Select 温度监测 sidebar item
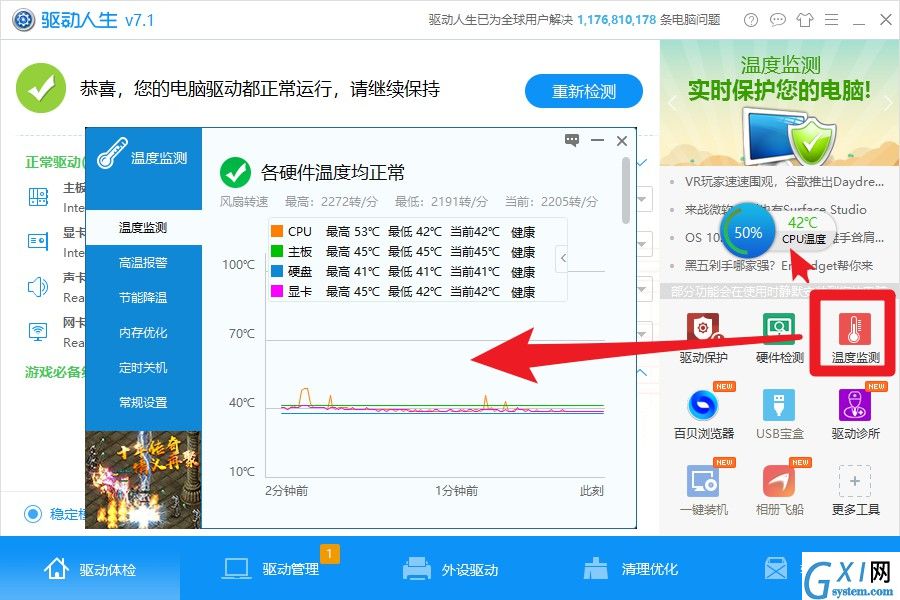The image size is (900, 600). [x=143, y=228]
